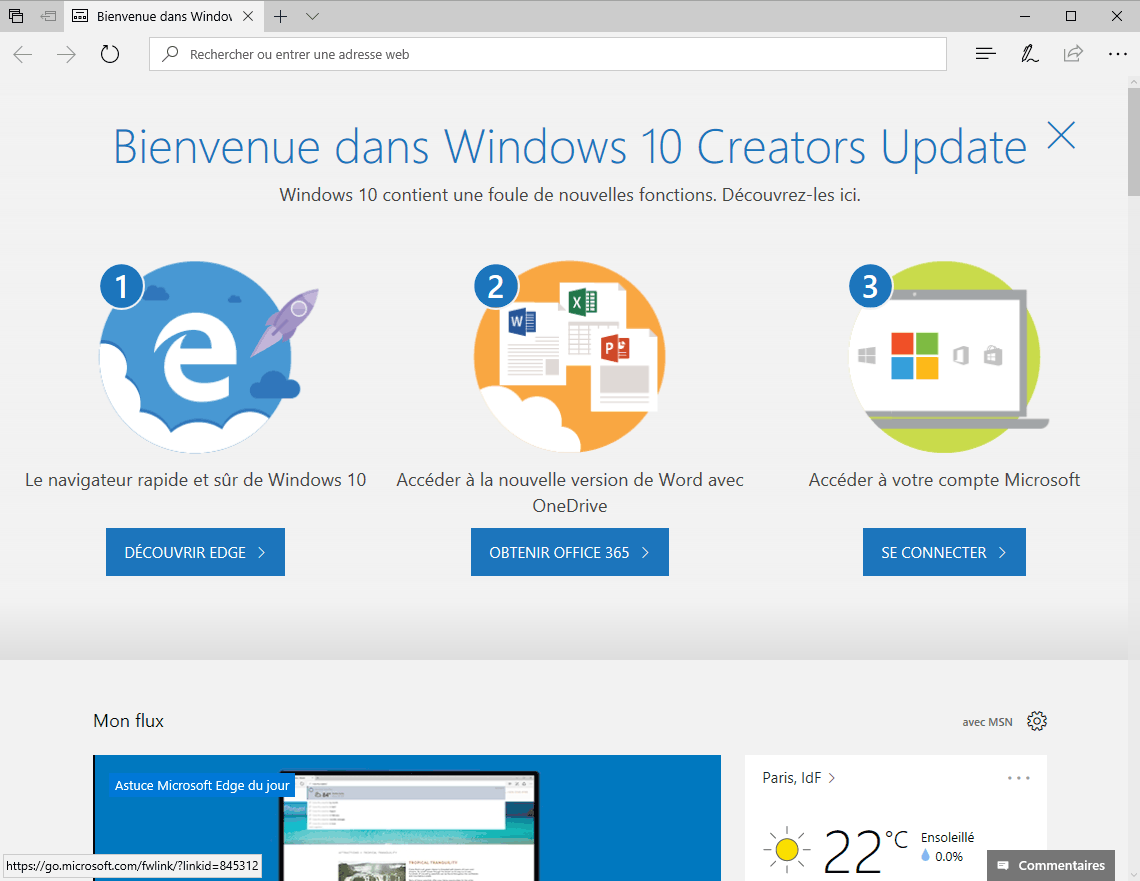Click text 'Accéder à votre compte Microsoft'
Viewport: 1140px width, 881px height.
coord(944,480)
